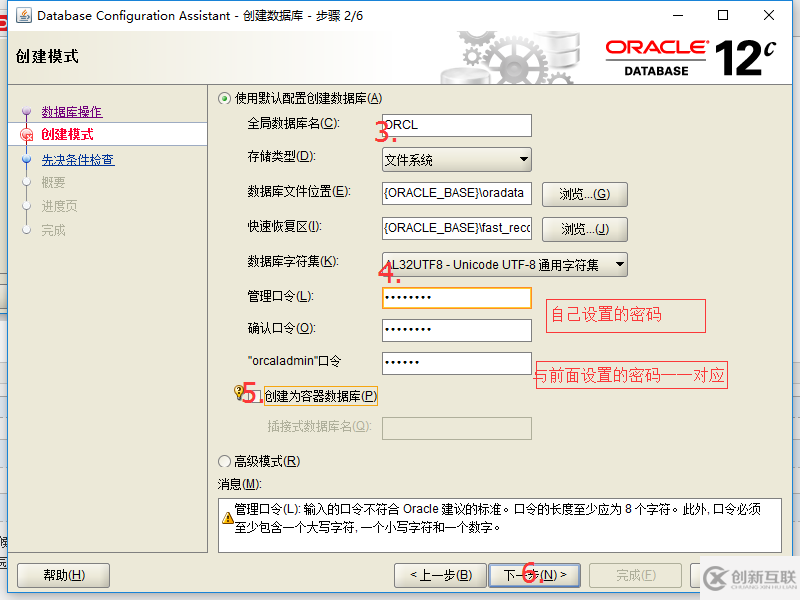The height and width of the screenshot is (600, 800).
Task: Select 高级模式 radio button
Action: coord(224,461)
